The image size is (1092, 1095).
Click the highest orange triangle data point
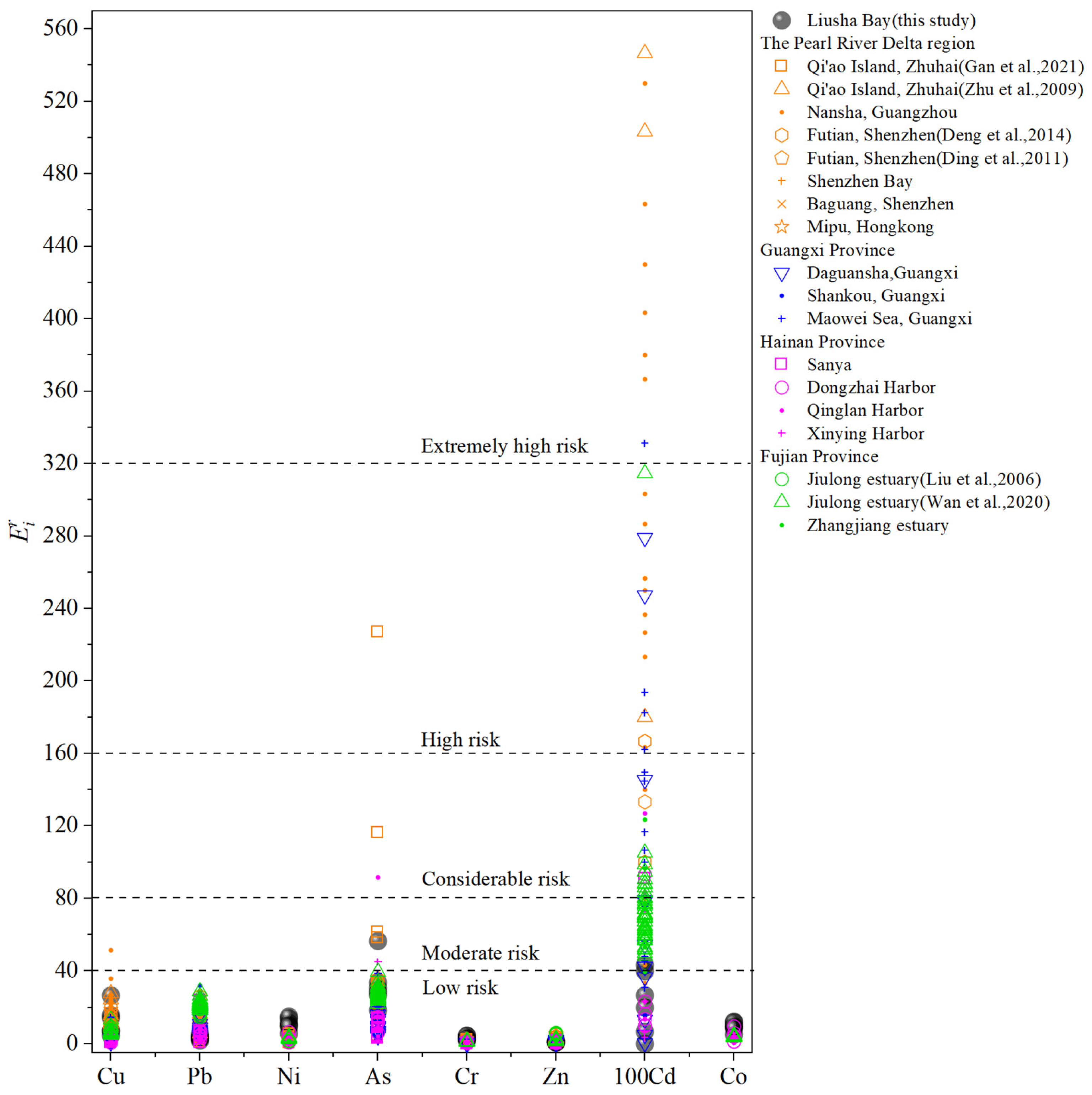[644, 52]
